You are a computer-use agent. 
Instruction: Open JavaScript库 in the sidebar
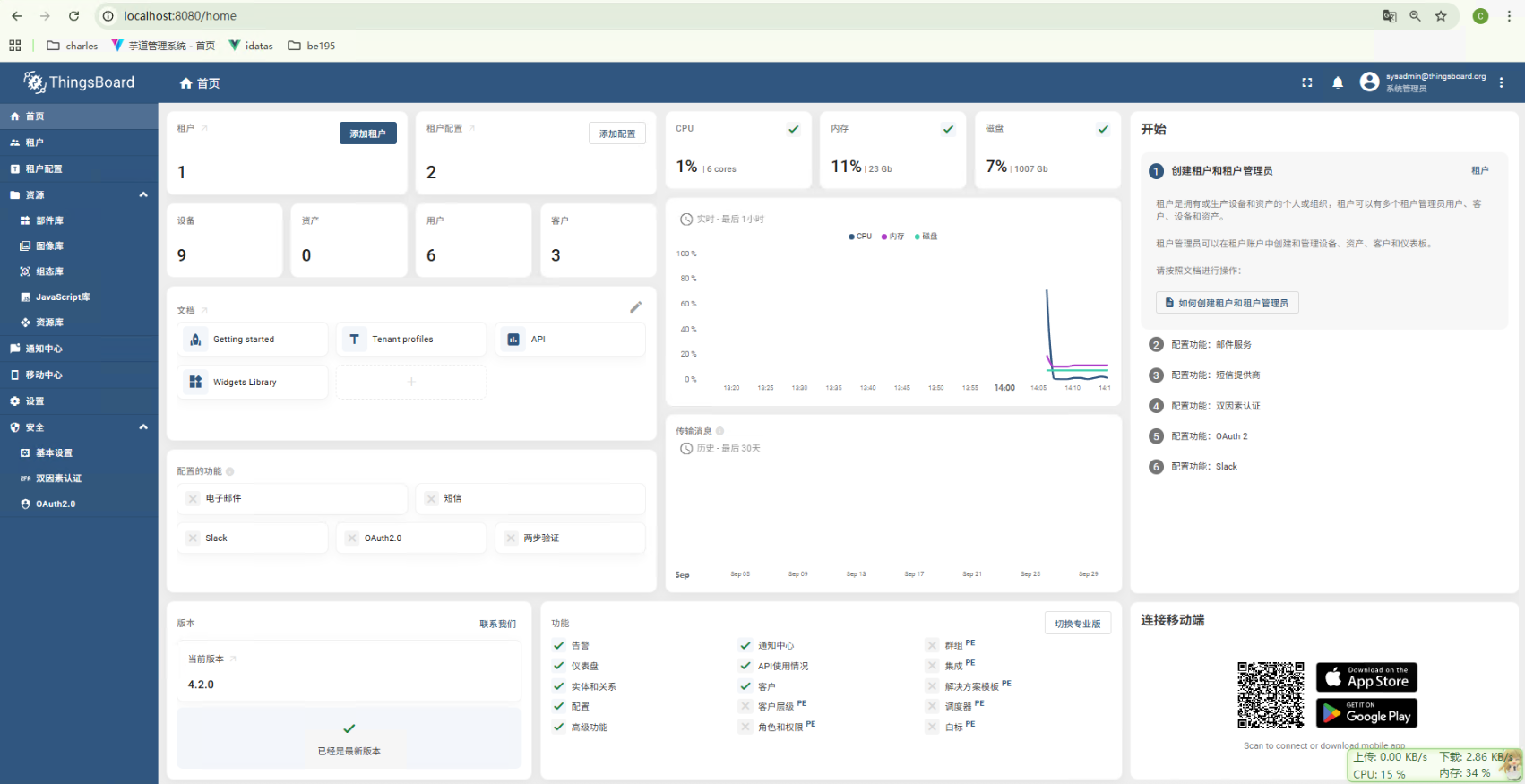click(x=79, y=297)
